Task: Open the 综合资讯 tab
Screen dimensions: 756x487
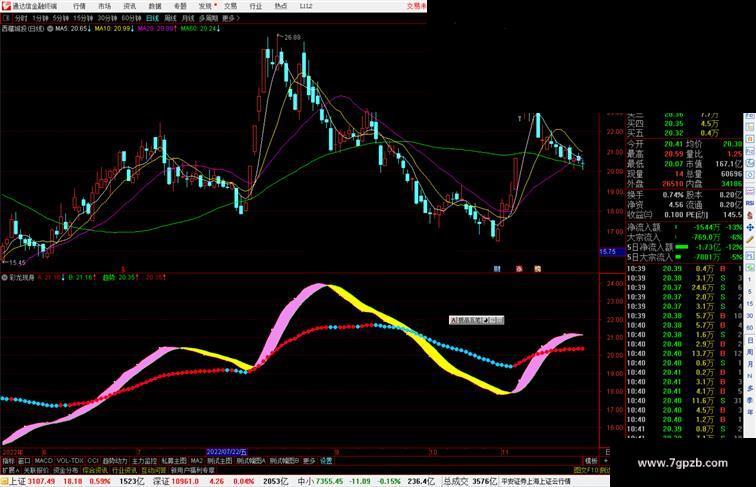Action: click(x=95, y=470)
